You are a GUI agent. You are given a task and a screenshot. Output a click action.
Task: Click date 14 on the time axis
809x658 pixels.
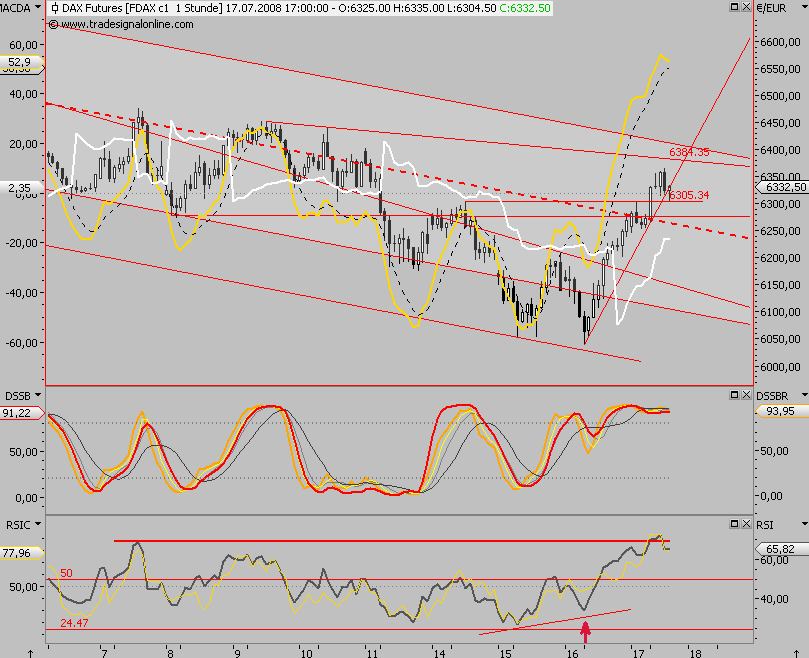click(440, 653)
